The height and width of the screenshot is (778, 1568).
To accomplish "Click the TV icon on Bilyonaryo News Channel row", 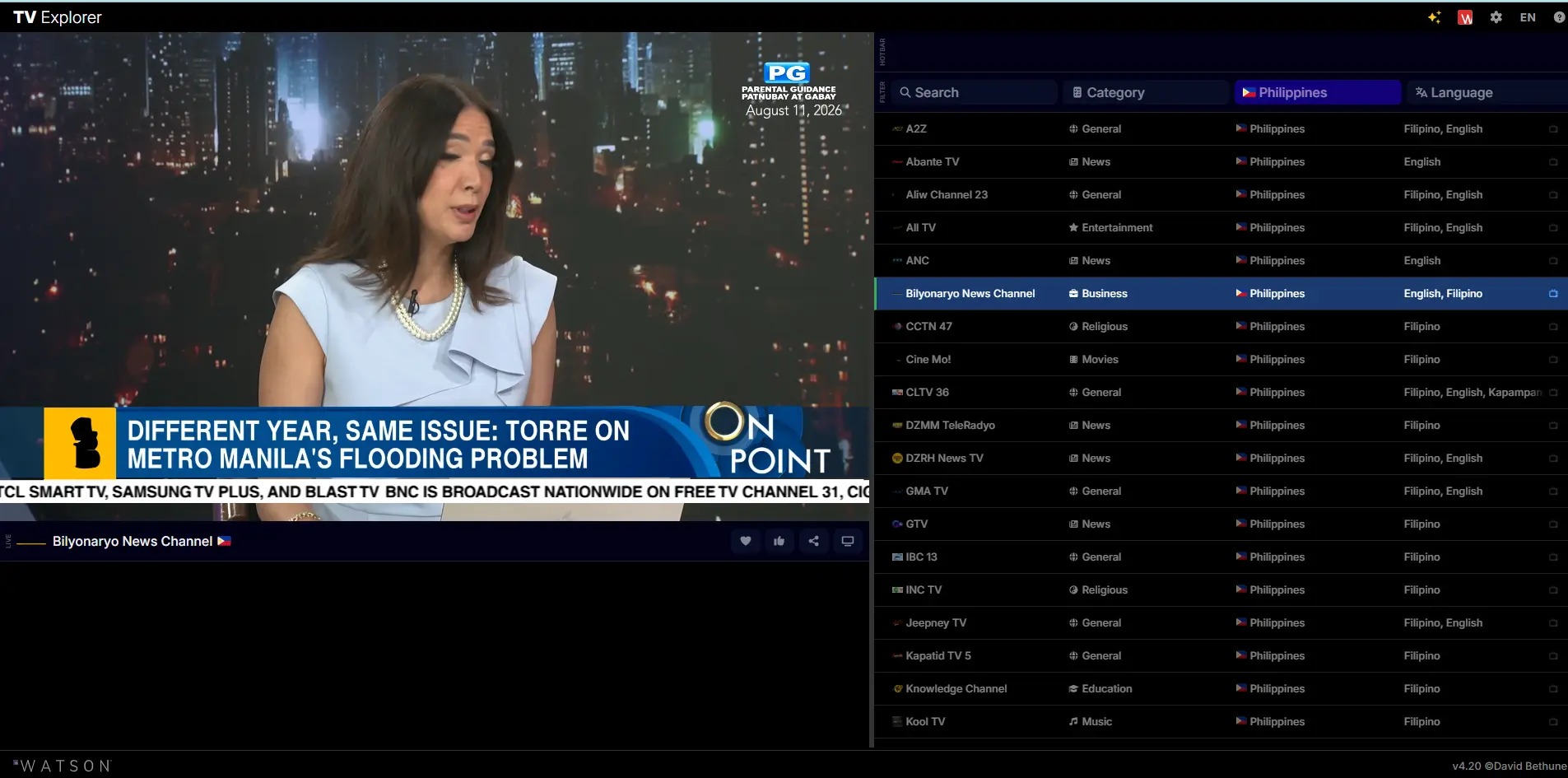I will click(1553, 294).
